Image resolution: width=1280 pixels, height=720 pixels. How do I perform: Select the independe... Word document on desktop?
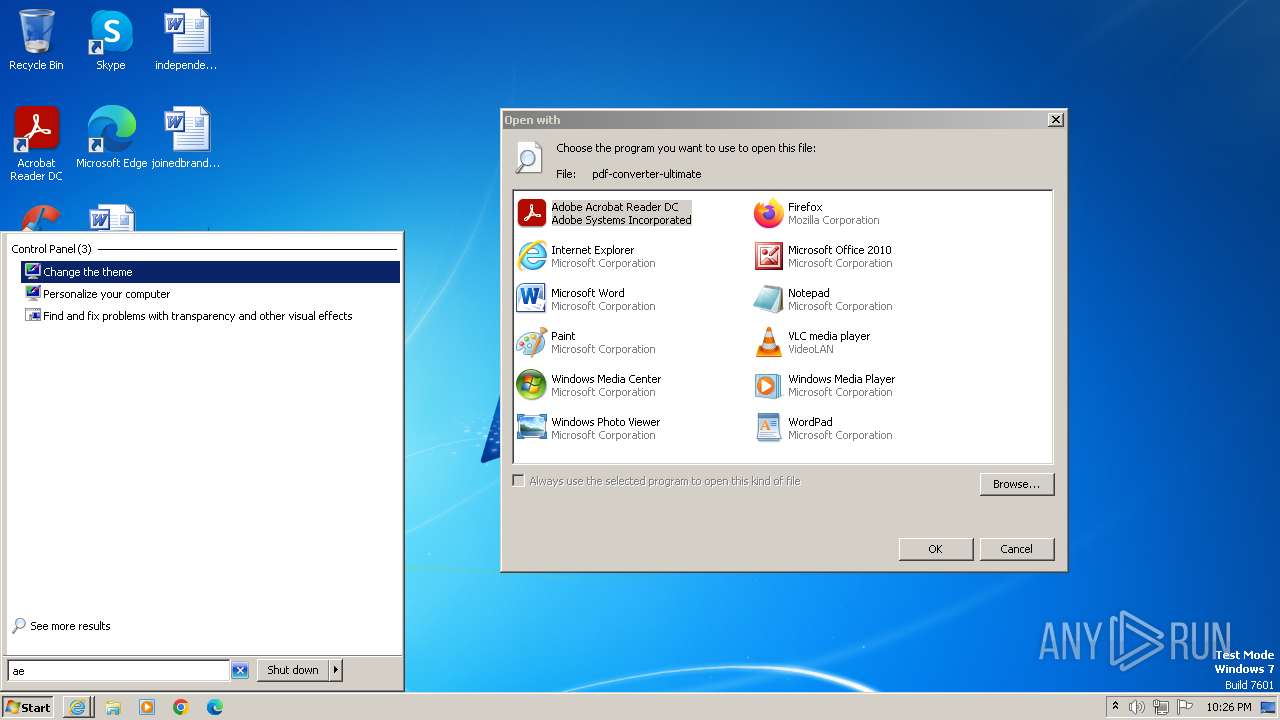(186, 40)
